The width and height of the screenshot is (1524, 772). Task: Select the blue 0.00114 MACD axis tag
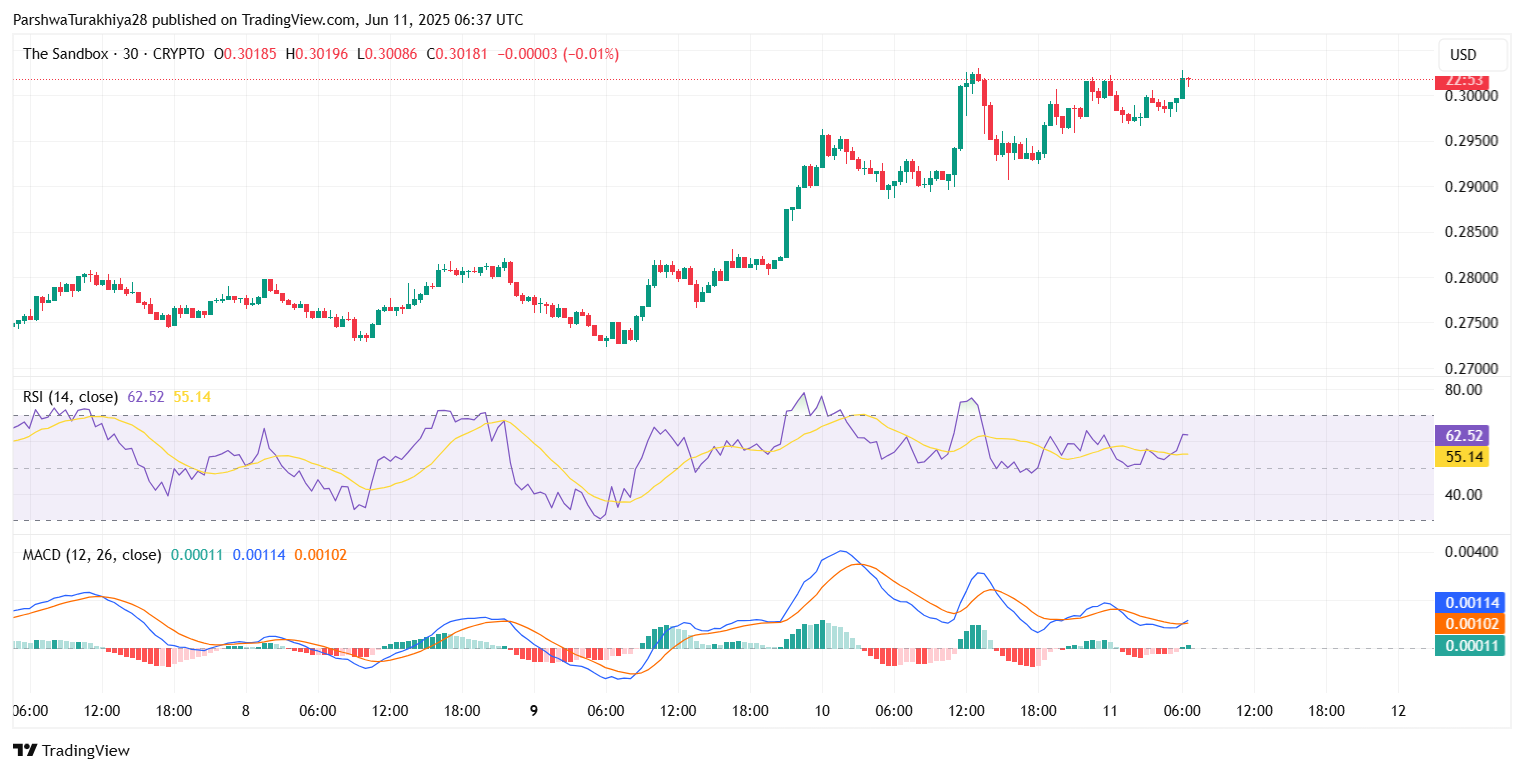point(1469,603)
